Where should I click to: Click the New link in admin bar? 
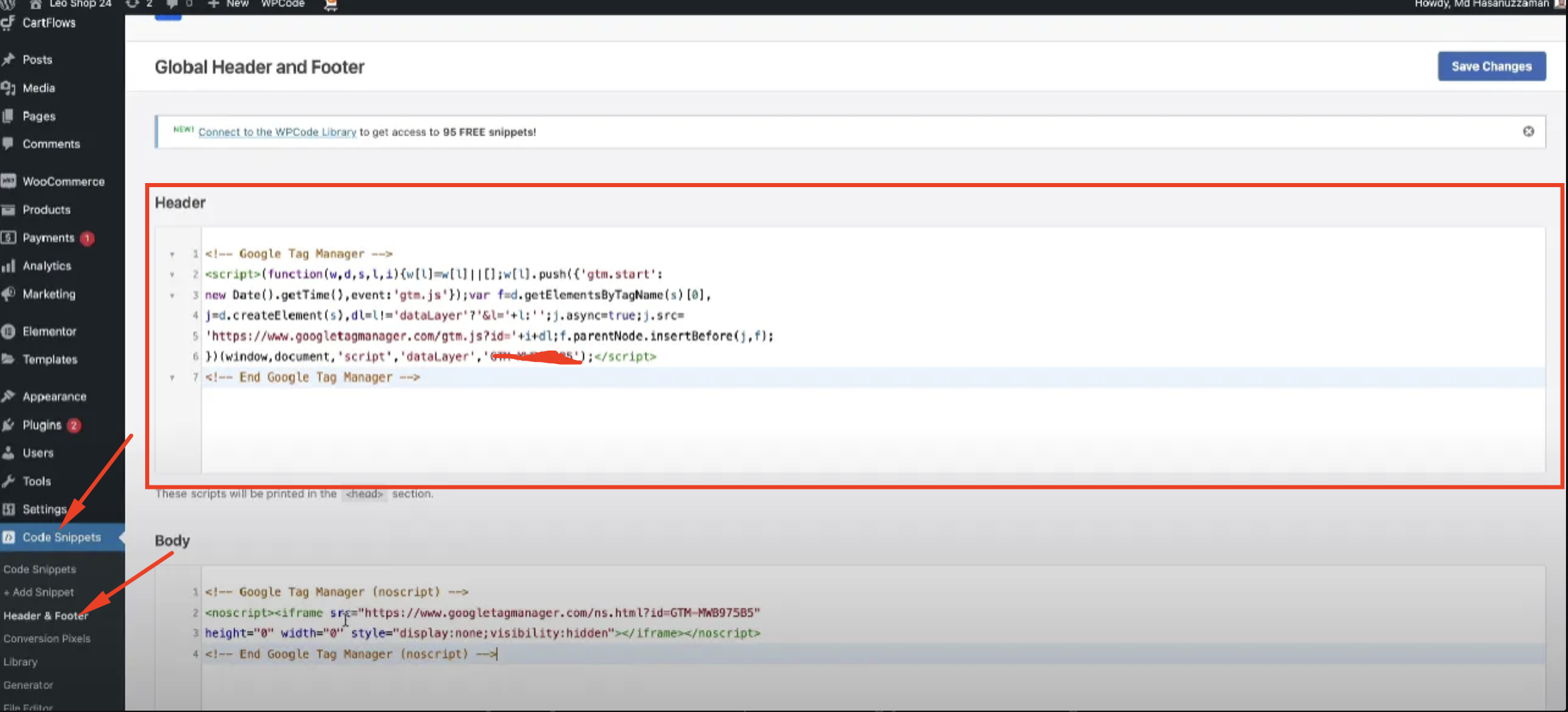pyautogui.click(x=237, y=4)
